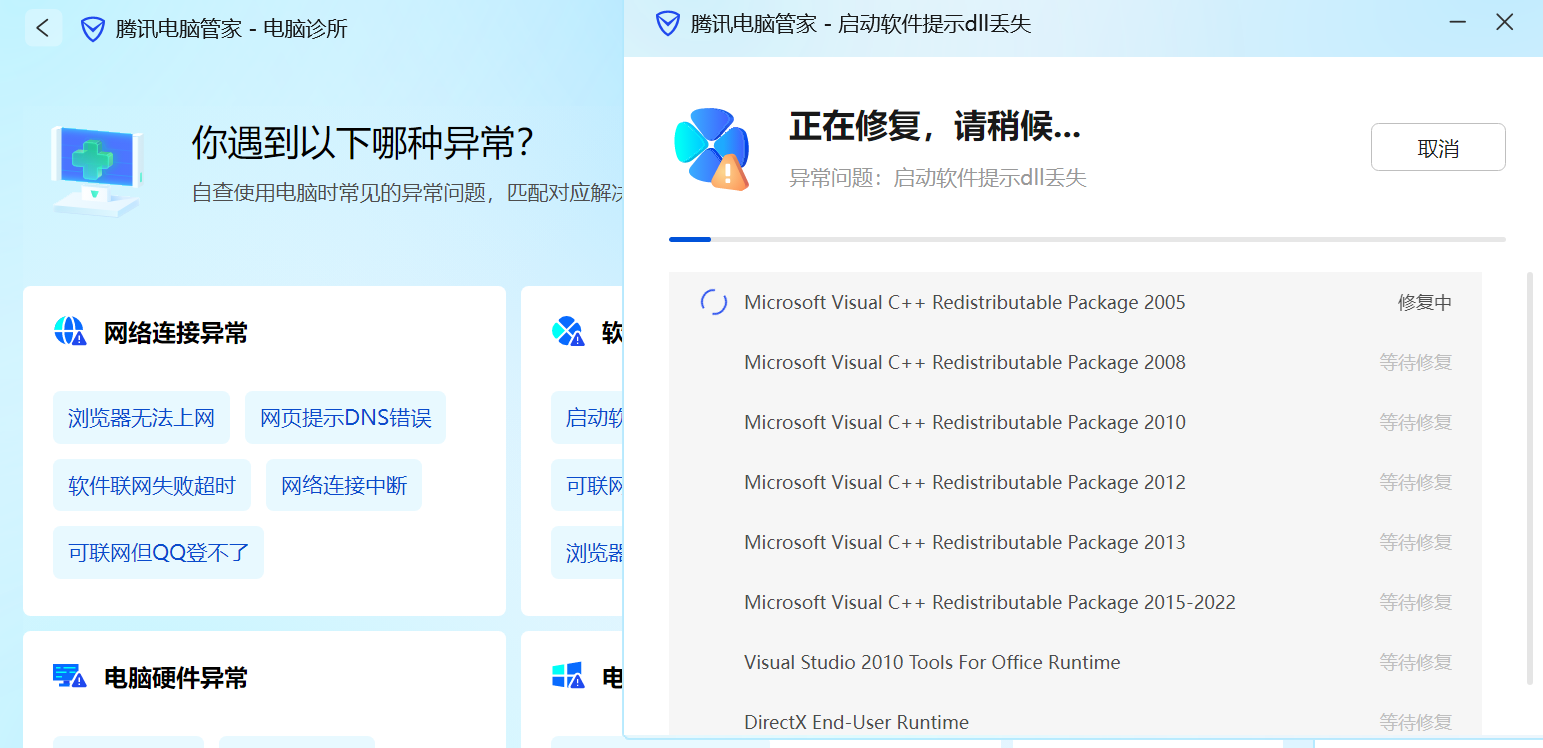Click the 网络连接异常 globe warning icon
Viewport: 1543px width, 748px height.
coord(70,331)
